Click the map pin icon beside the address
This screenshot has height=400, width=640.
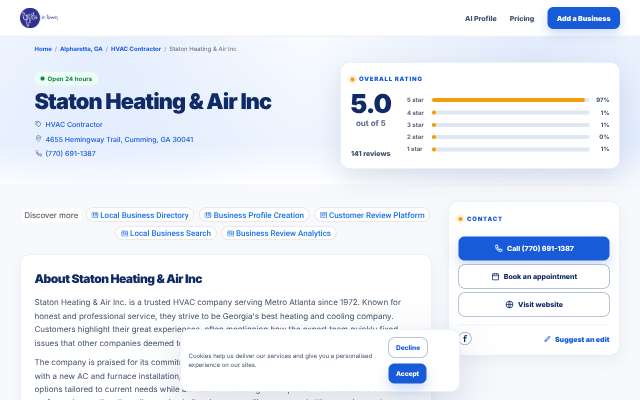coord(38,139)
